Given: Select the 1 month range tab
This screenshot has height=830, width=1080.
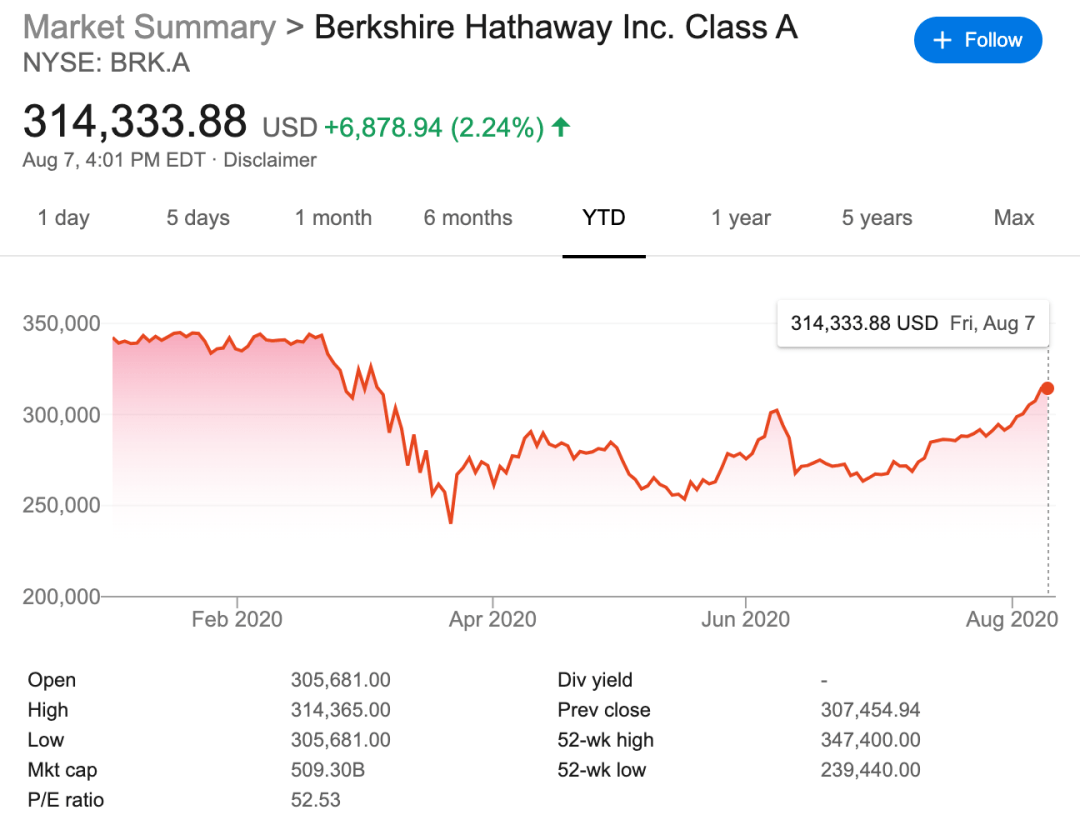Looking at the screenshot, I should click(x=333, y=218).
